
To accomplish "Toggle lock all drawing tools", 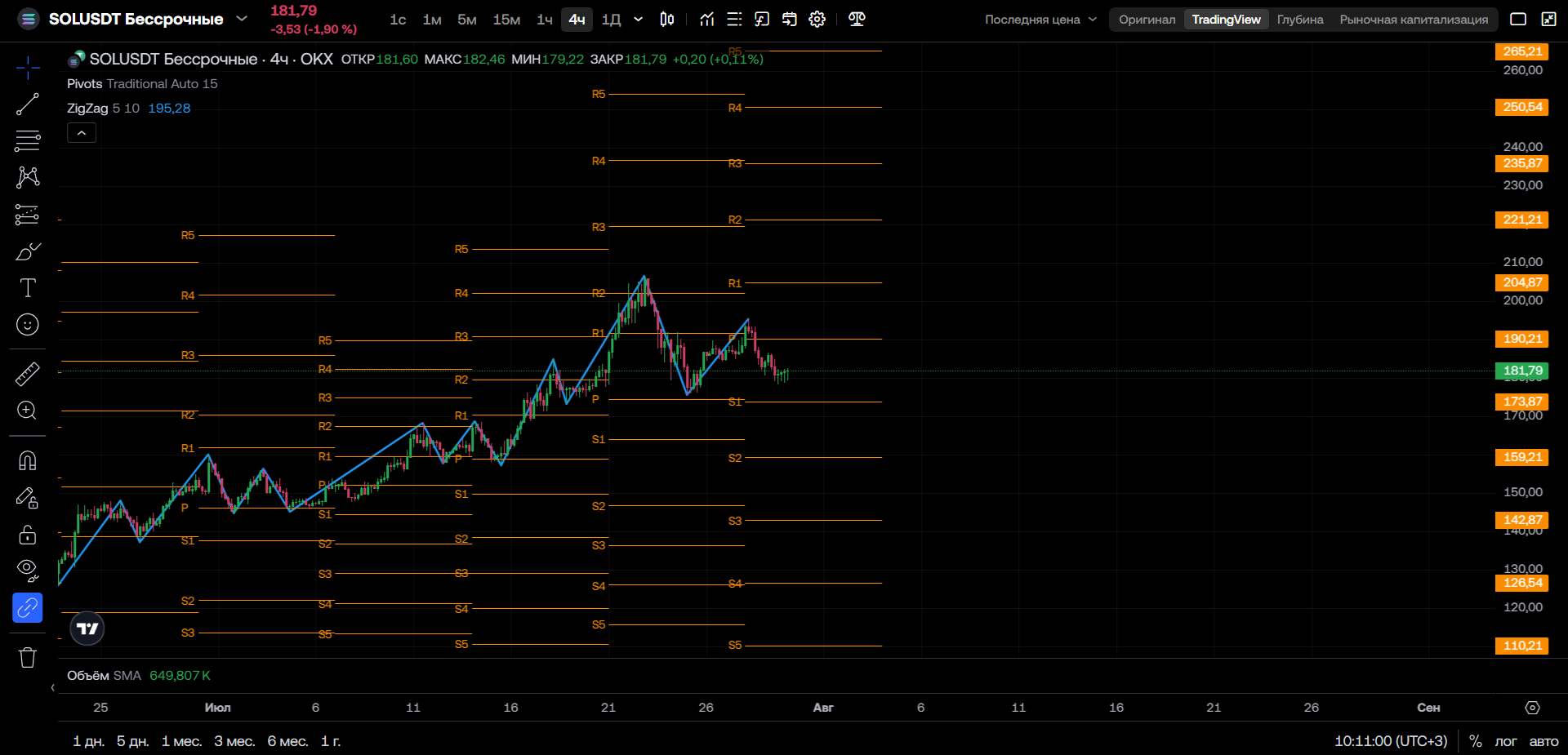I will 27,535.
